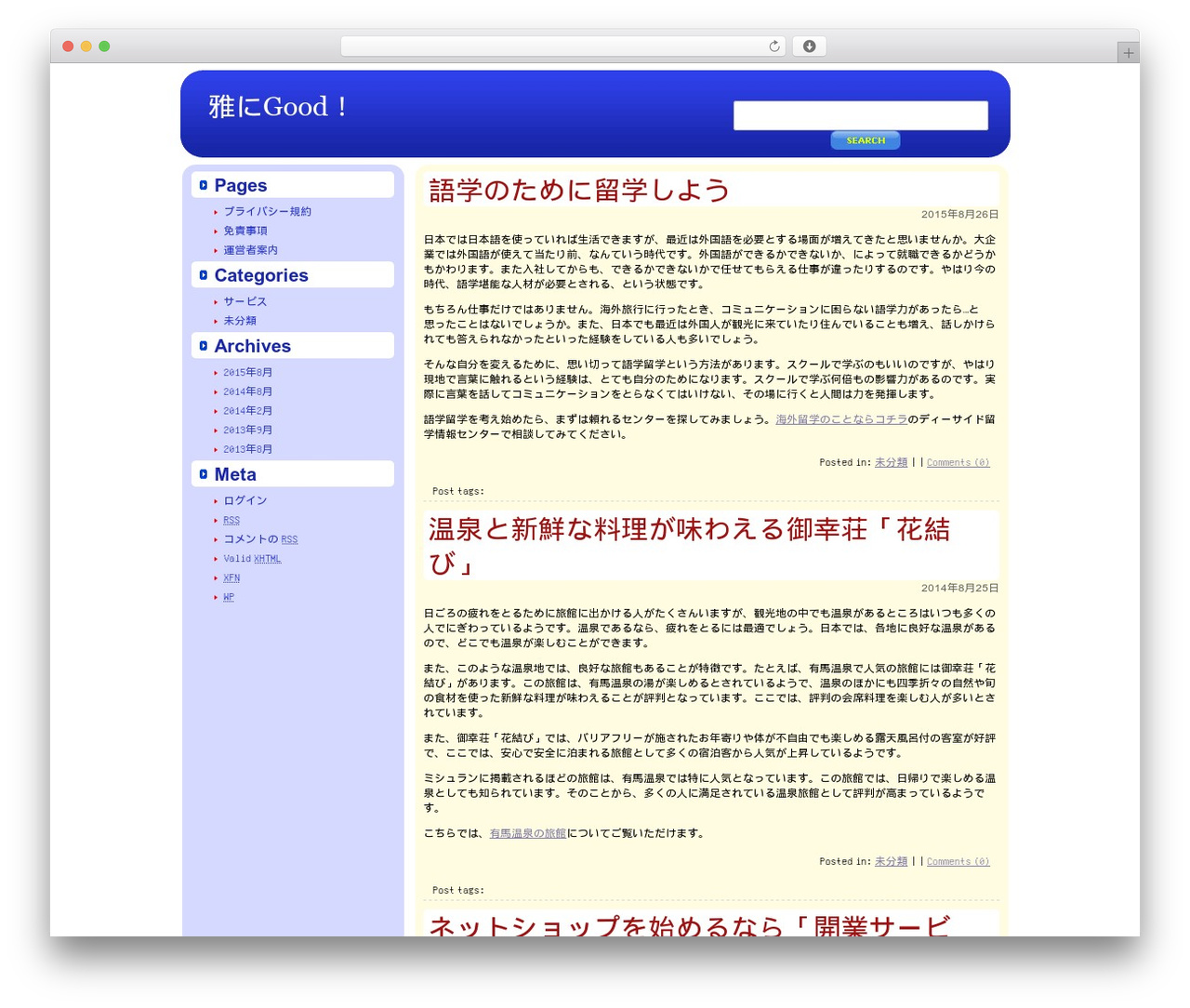Follow the ログイン link under Meta
Screen dimensions: 1190x1008
[245, 501]
